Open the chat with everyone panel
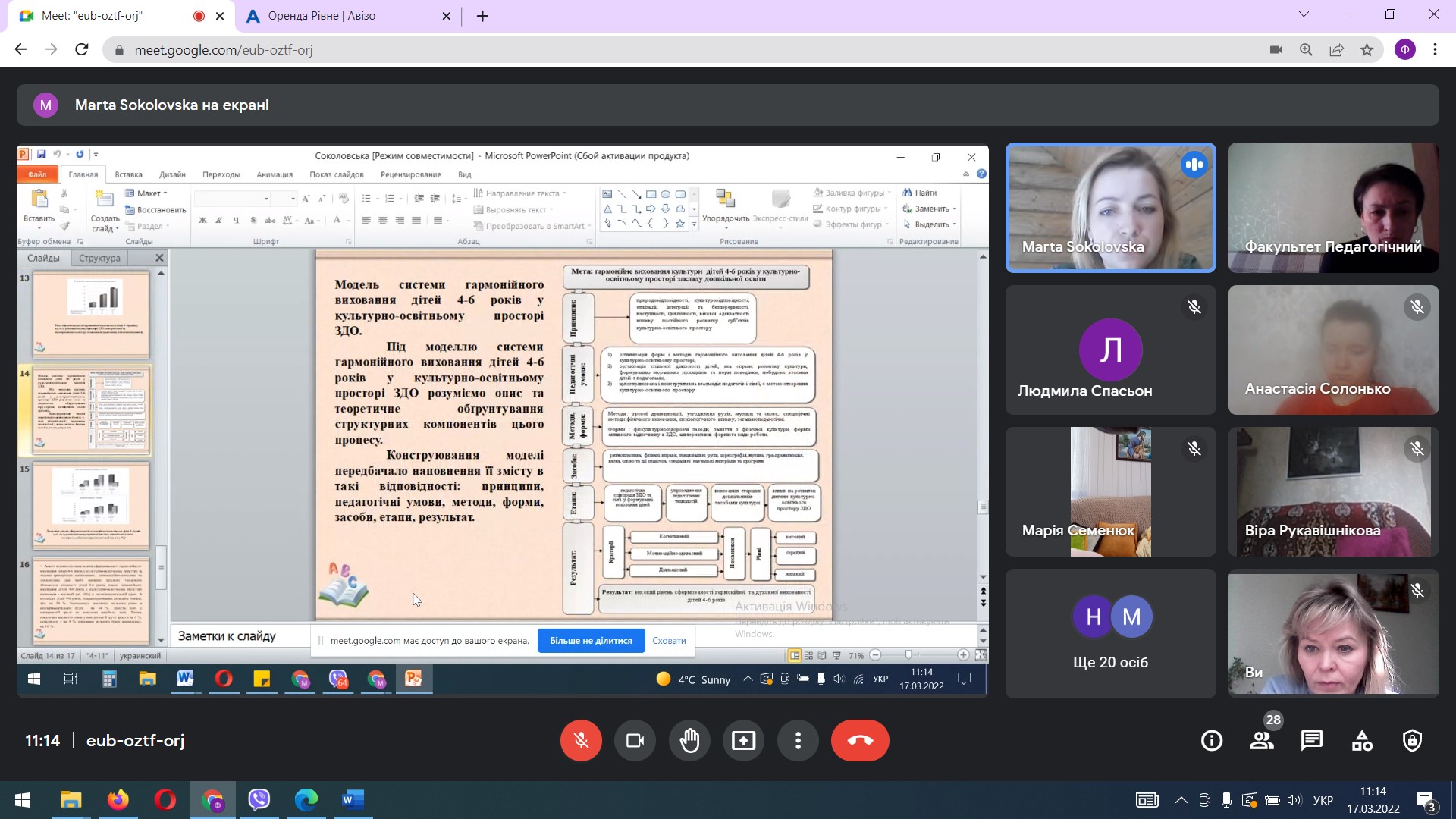1456x819 pixels. click(x=1312, y=741)
